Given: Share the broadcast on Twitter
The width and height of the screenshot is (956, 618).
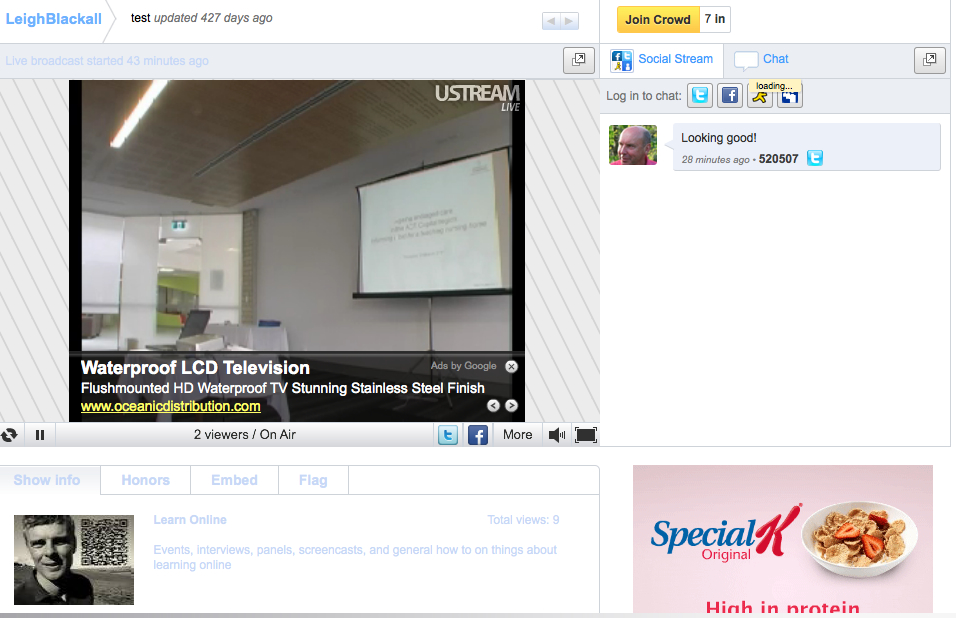Looking at the screenshot, I should tap(448, 435).
